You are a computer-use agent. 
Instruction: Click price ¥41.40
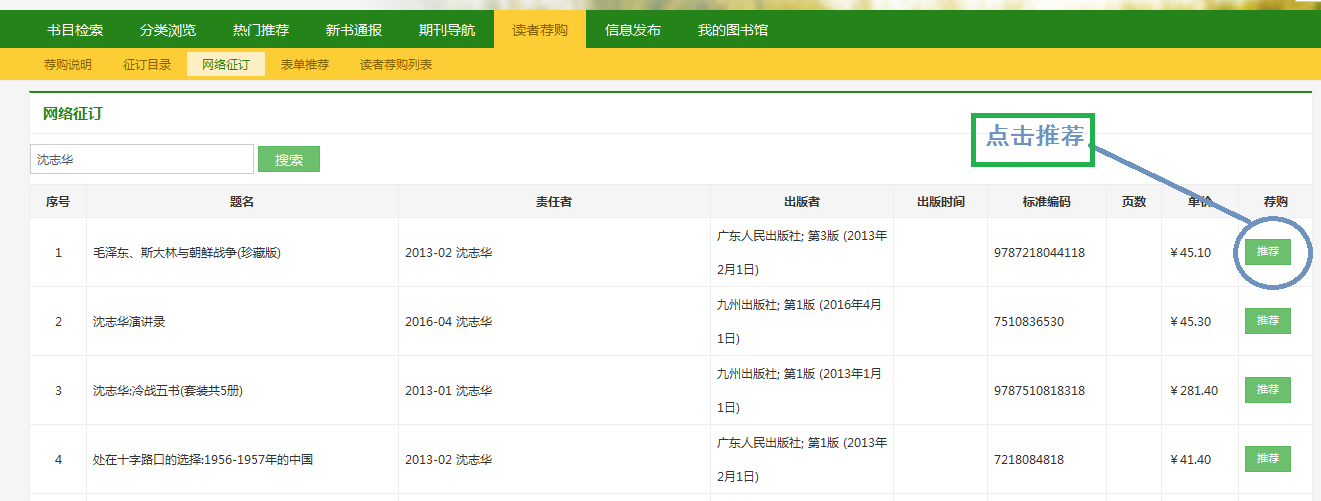(1190, 460)
